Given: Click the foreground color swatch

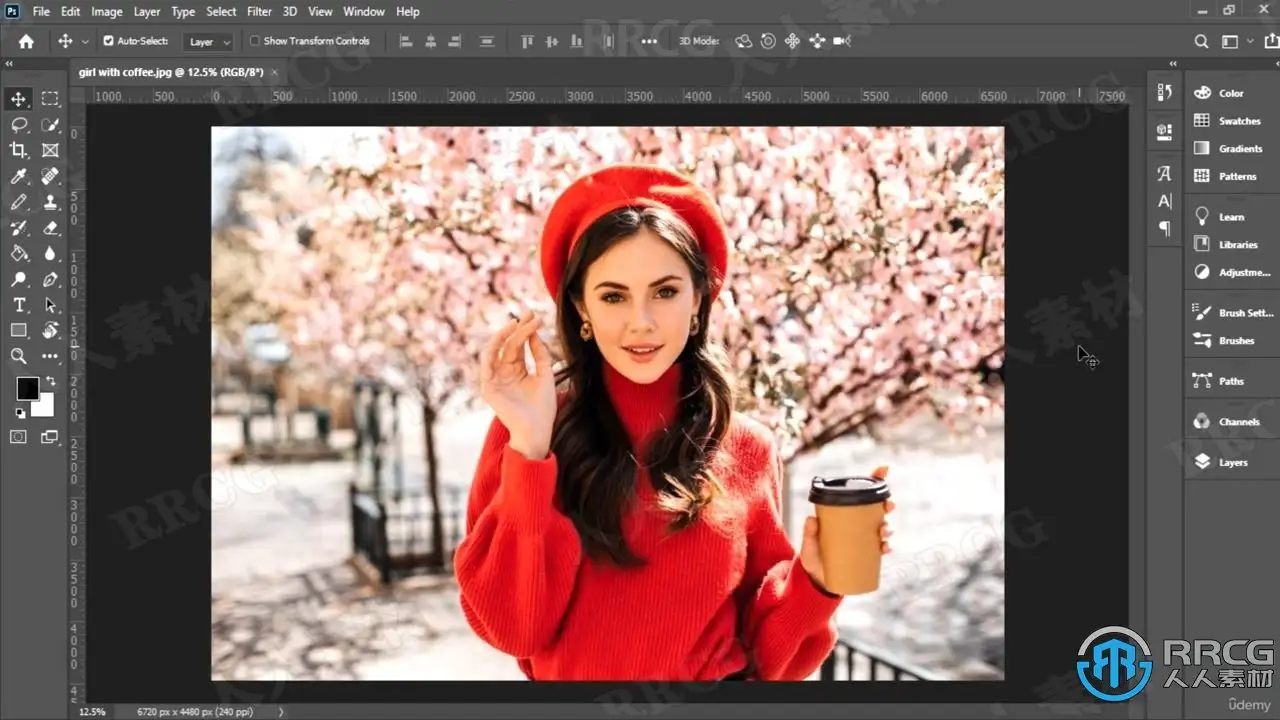Looking at the screenshot, I should click(27, 388).
